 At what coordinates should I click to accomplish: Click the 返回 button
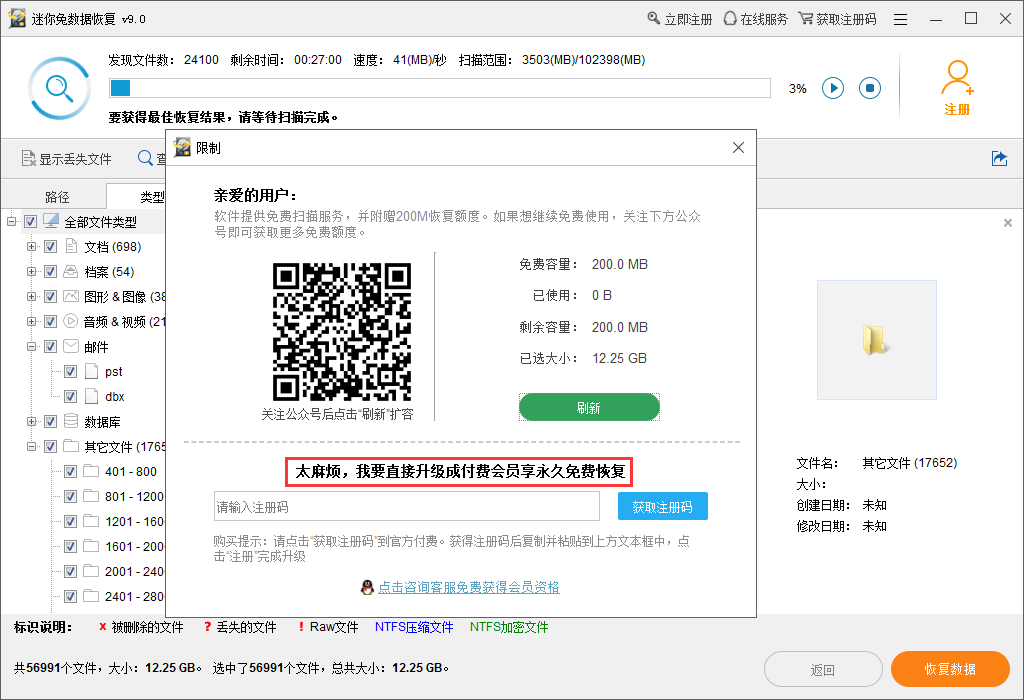(823, 669)
